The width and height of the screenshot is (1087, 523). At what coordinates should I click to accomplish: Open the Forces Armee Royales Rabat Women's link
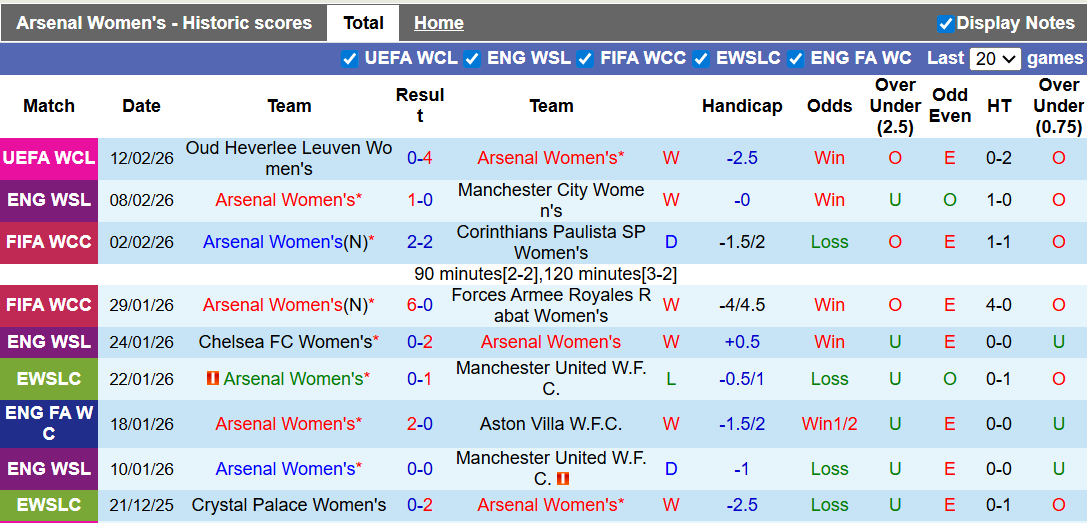point(551,305)
